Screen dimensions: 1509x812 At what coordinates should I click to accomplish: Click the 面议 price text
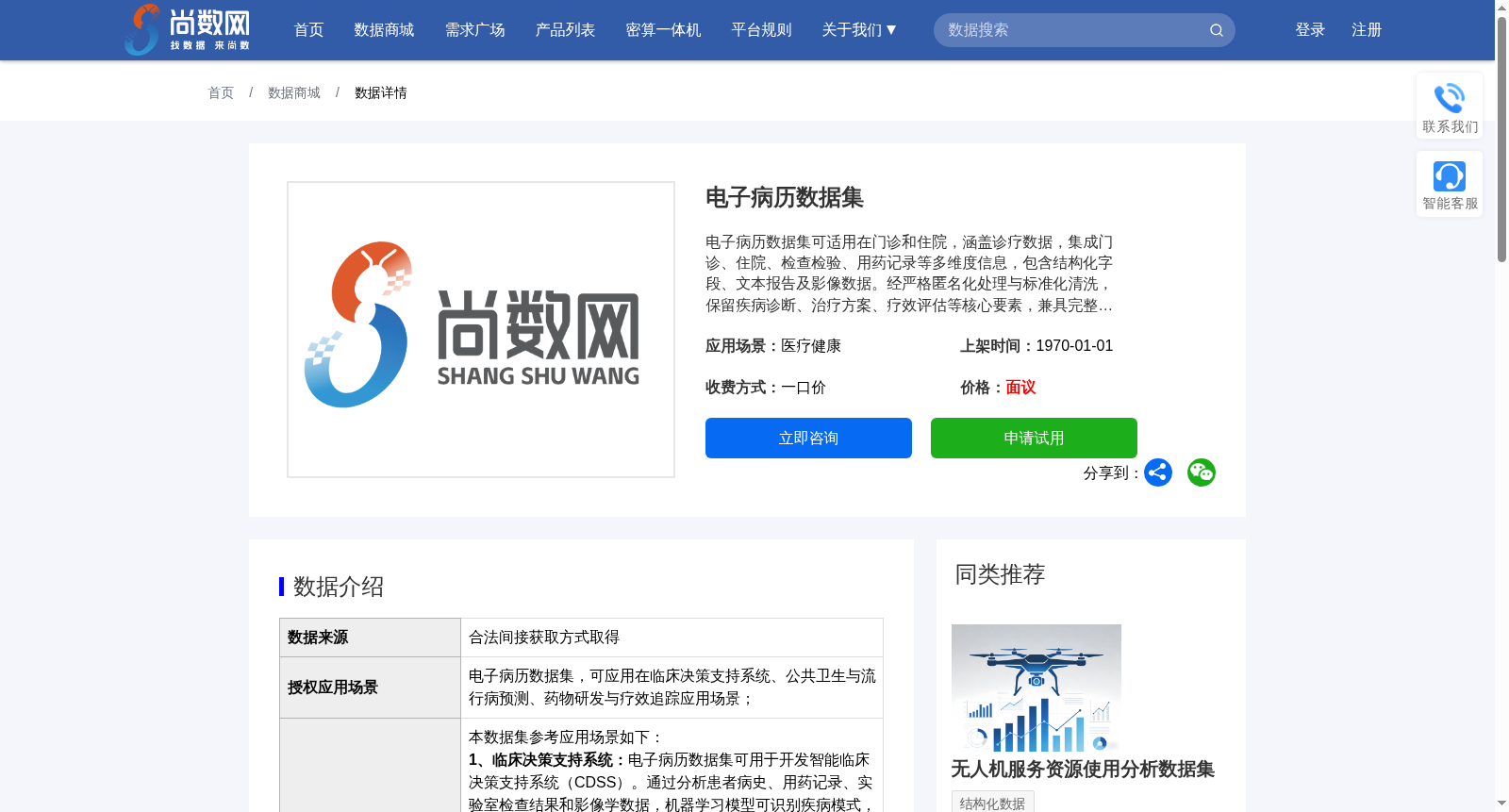1020,387
